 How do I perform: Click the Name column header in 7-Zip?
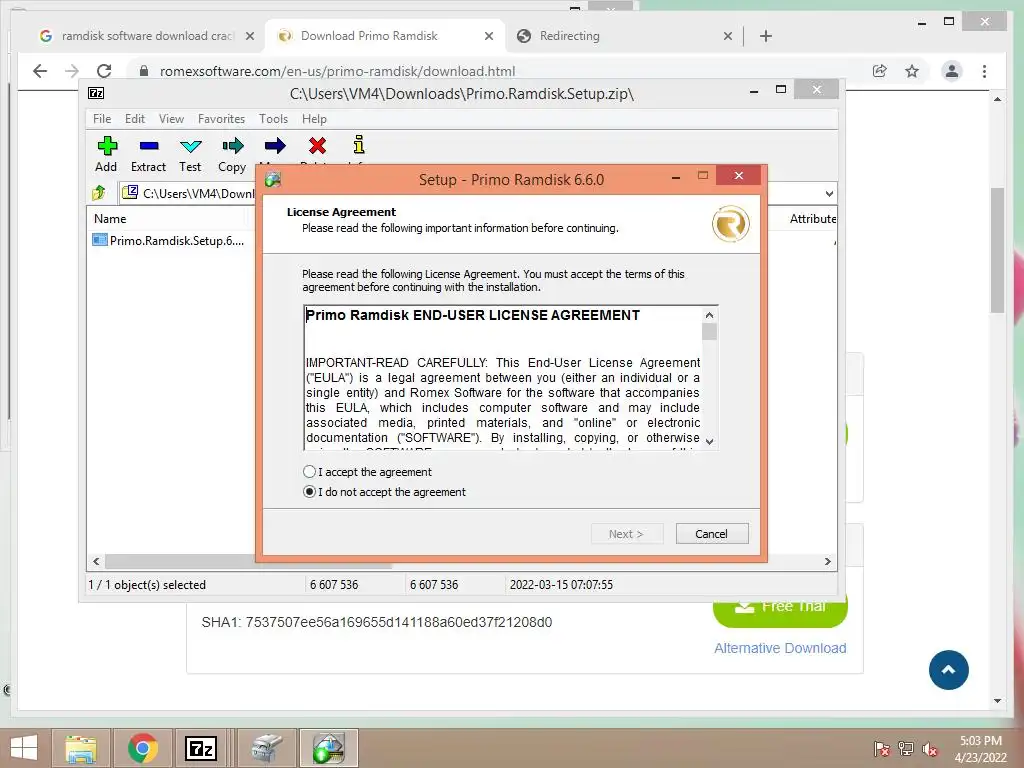(110, 219)
